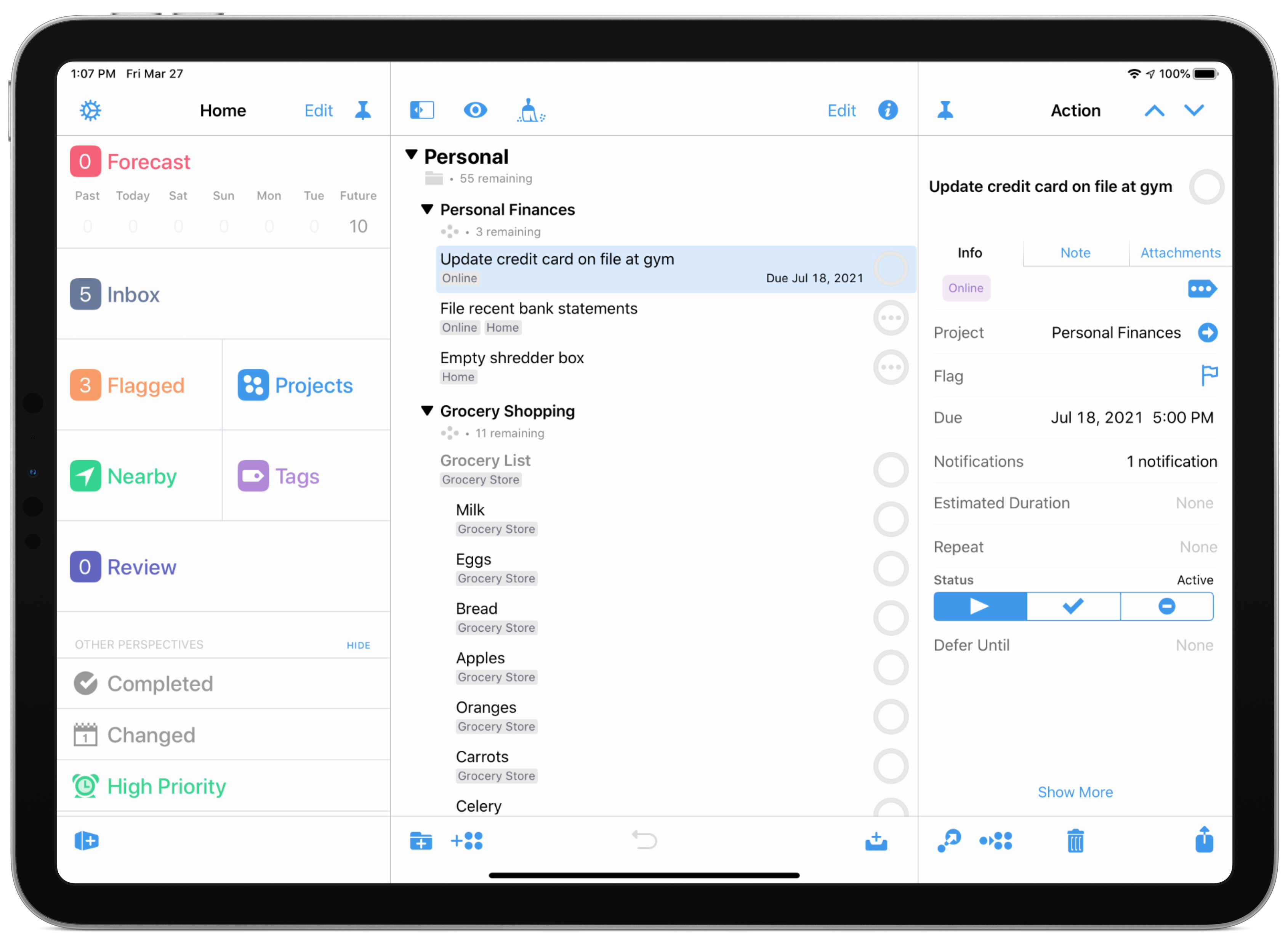The image size is (1288, 936).
Task: Collapse the Personal Finances project group
Action: 428,210
